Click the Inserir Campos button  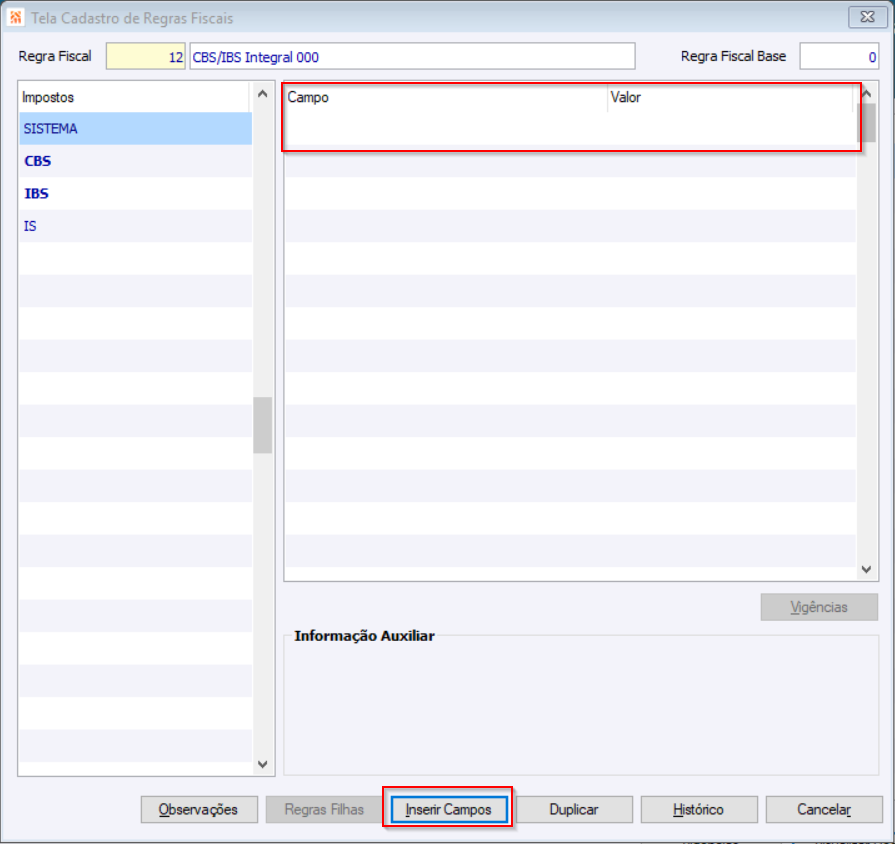coord(449,809)
